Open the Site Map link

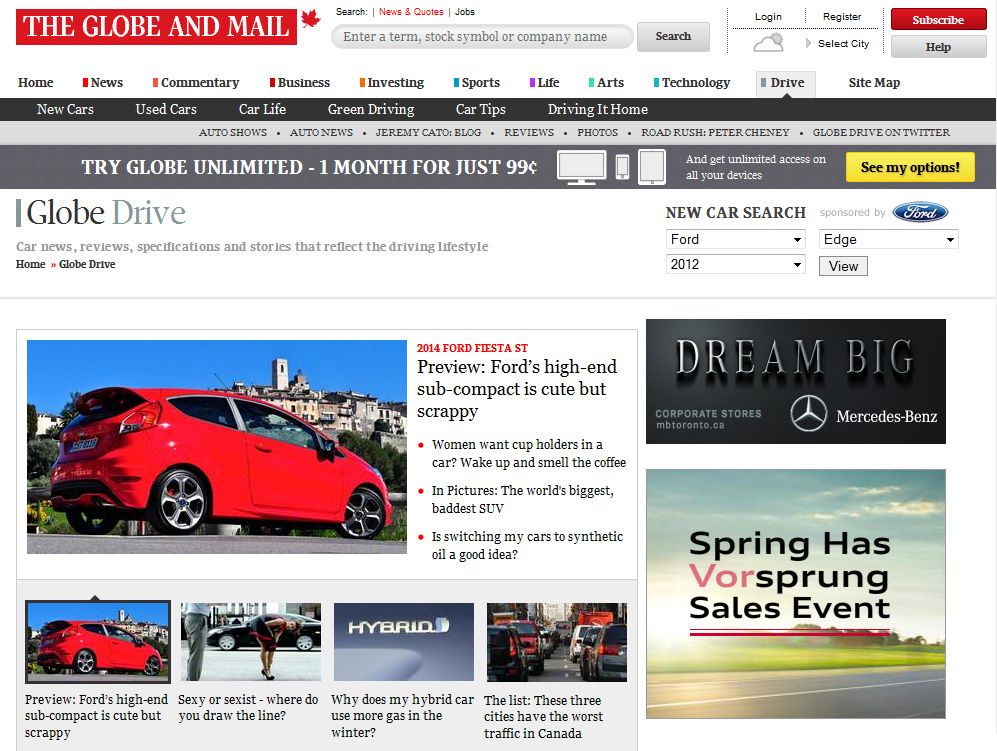click(x=874, y=83)
